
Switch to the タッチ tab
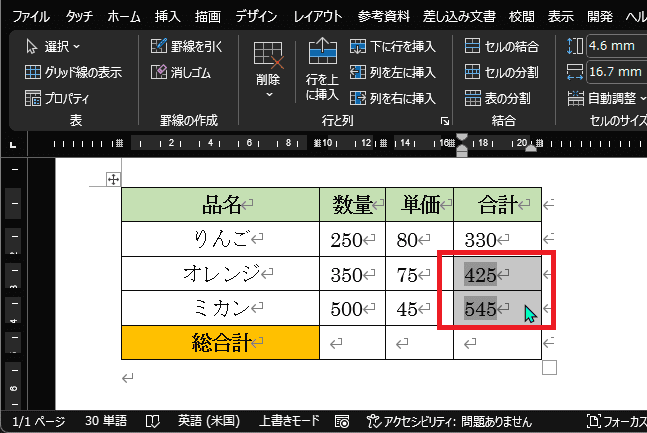click(79, 17)
